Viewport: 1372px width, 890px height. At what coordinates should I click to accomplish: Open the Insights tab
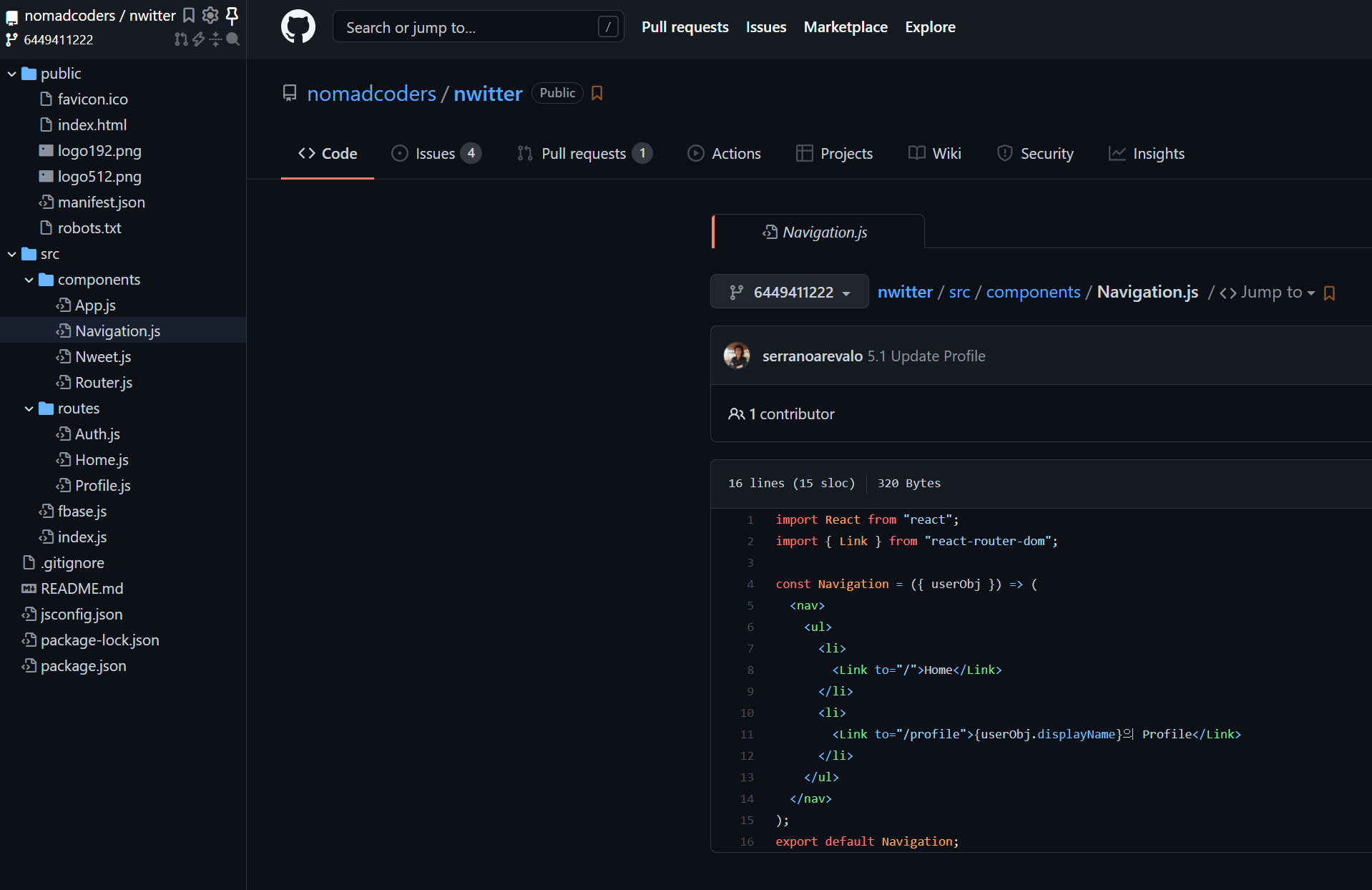[1147, 153]
